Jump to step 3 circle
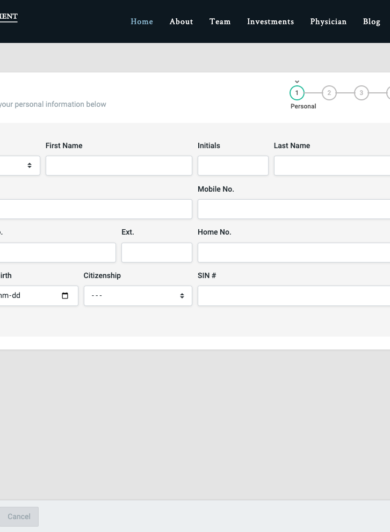The width and height of the screenshot is (390, 532). 361,93
